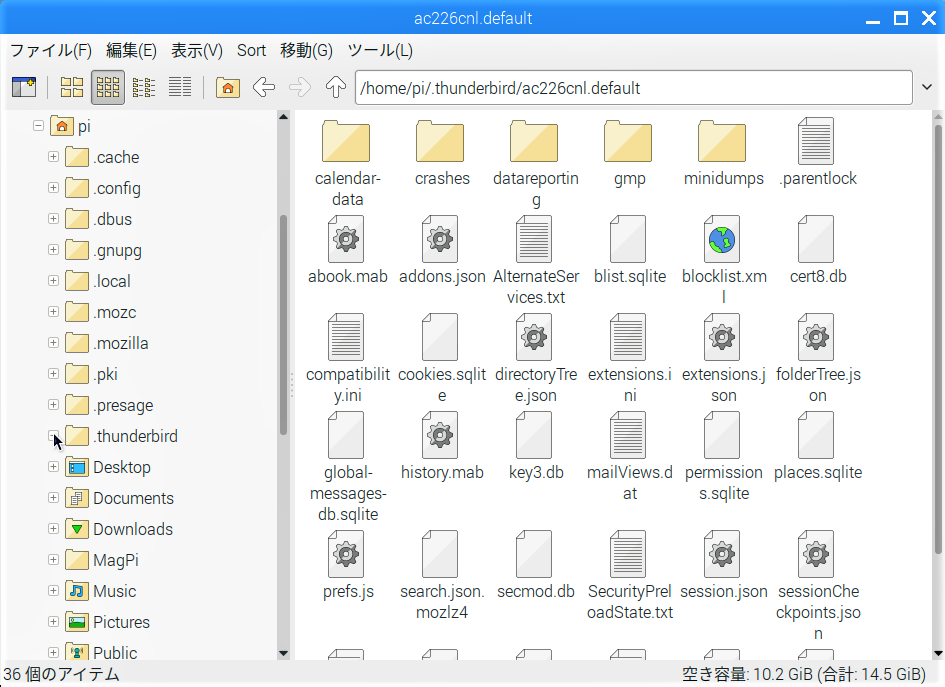Select the abook.mab file
Image resolution: width=945 pixels, height=687 pixels.
tap(347, 250)
